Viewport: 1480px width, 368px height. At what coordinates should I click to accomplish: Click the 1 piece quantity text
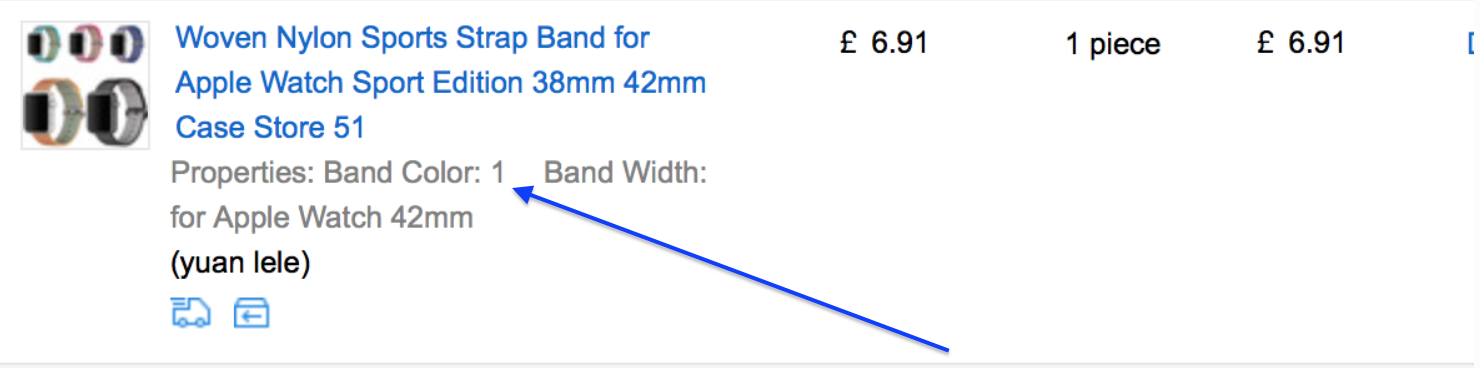point(1113,44)
